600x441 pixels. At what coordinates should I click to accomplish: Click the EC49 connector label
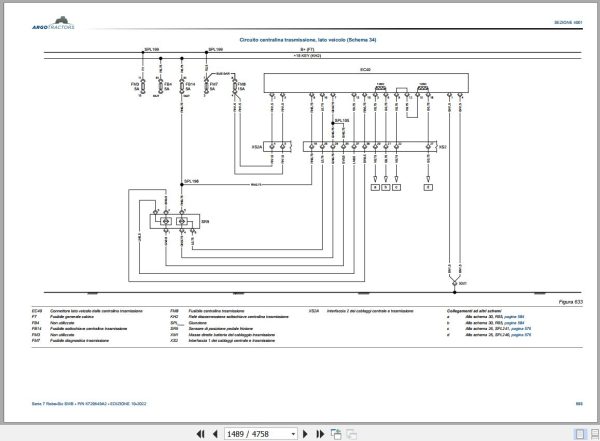(x=365, y=70)
